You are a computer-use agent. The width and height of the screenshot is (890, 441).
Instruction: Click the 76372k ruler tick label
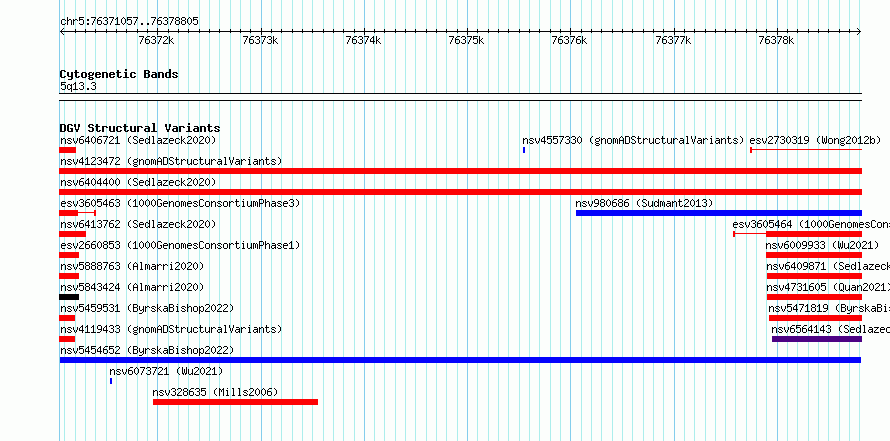(x=157, y=40)
